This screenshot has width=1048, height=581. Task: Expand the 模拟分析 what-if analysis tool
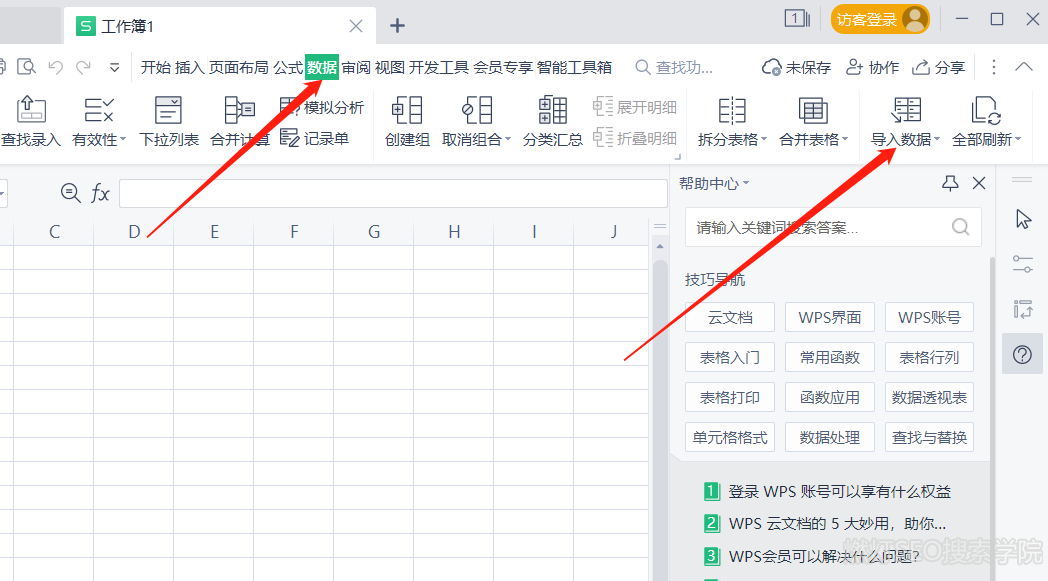(x=322, y=107)
